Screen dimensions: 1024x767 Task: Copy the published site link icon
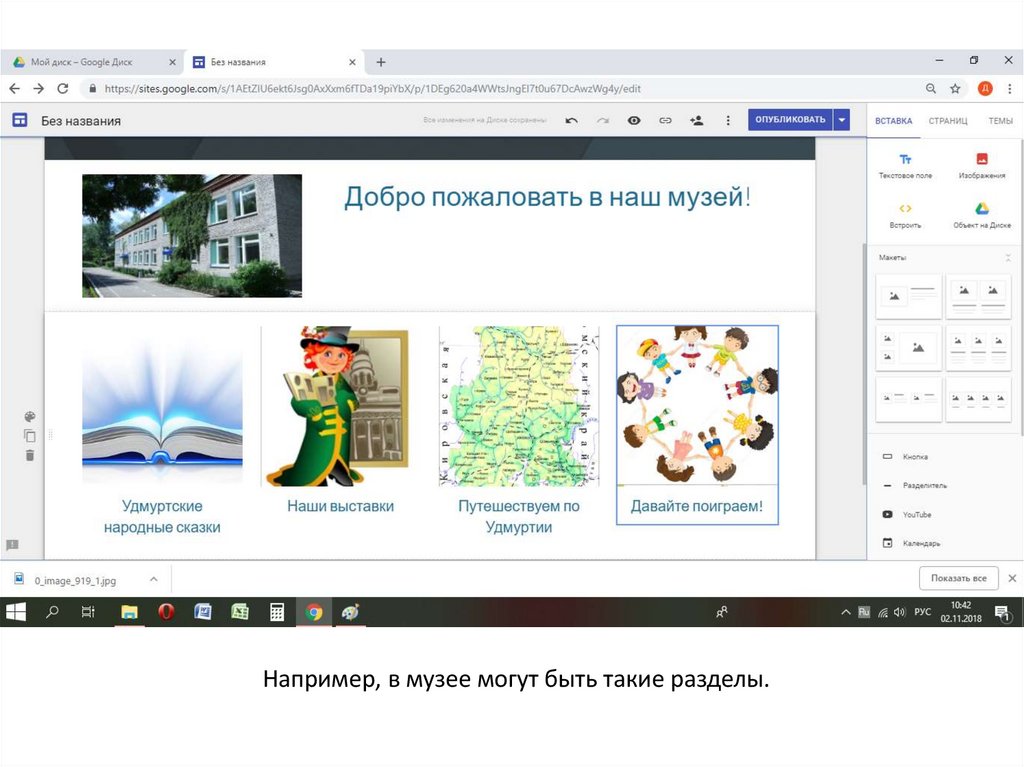tap(665, 120)
